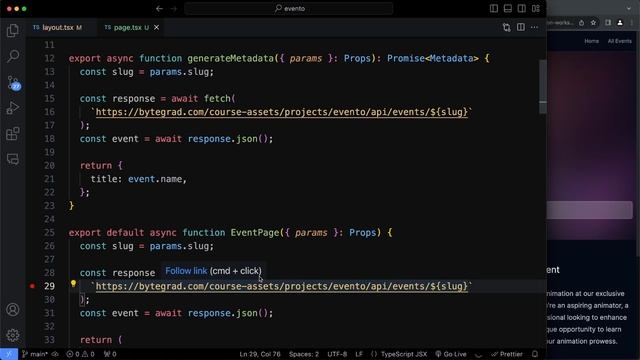640x360 pixels.
Task: Open browser tab search chevron
Action: (x=629, y=9)
